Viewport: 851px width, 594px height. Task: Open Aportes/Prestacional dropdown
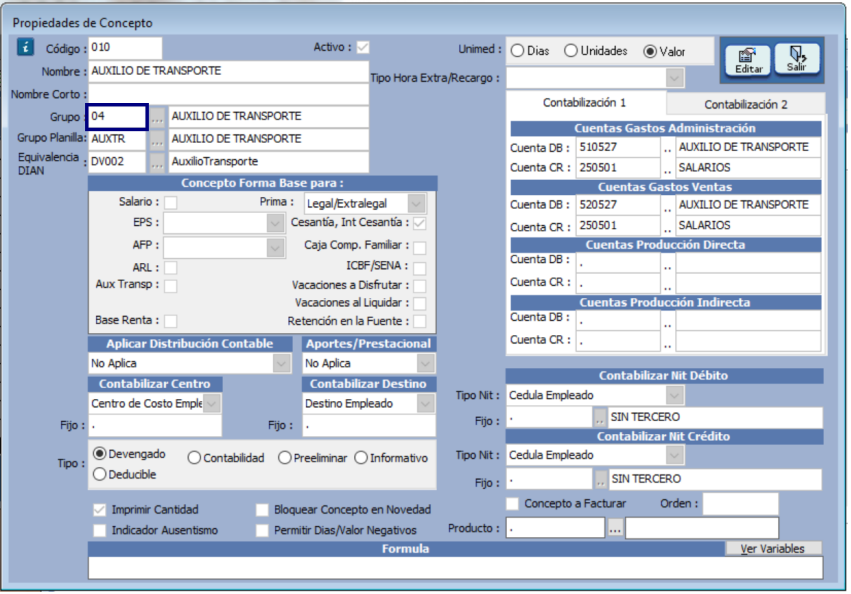425,363
